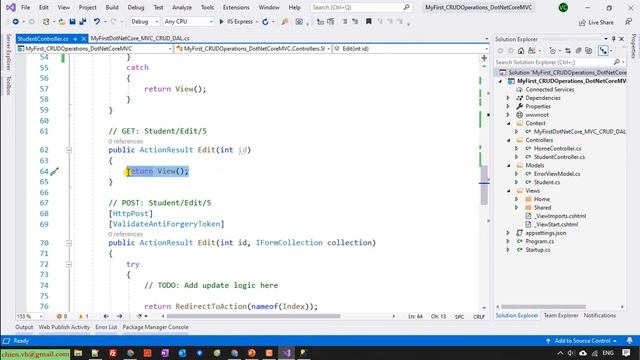Open the File menu
This screenshot has height=360, width=640.
pyautogui.click(x=25, y=7)
